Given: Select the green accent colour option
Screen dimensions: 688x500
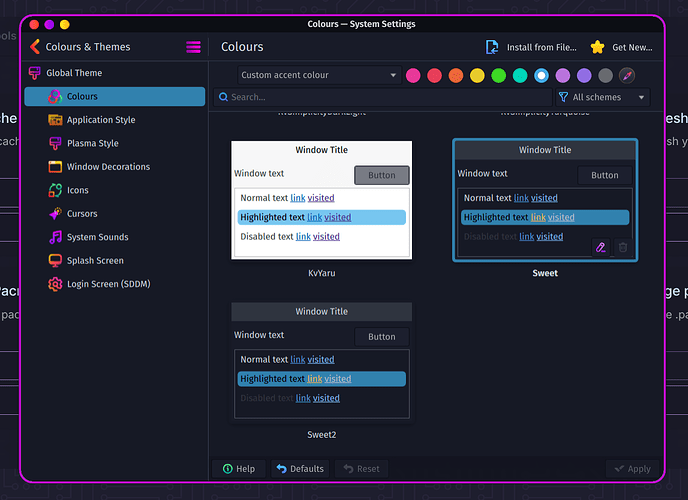Looking at the screenshot, I should [498, 75].
